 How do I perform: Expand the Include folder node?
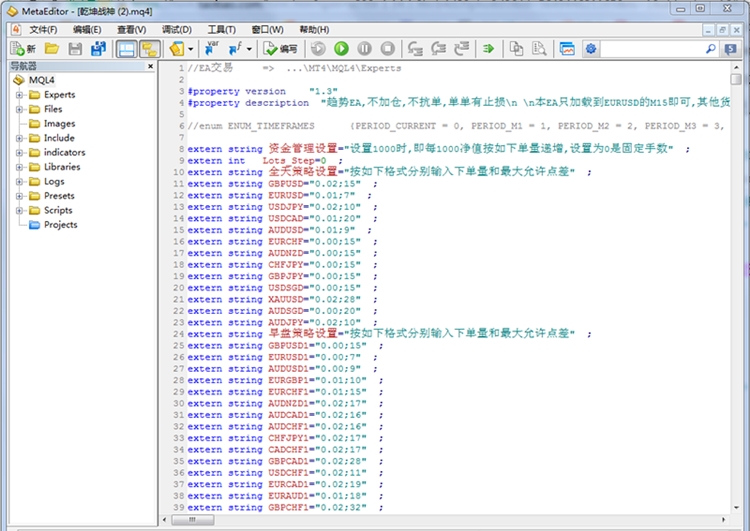point(19,138)
